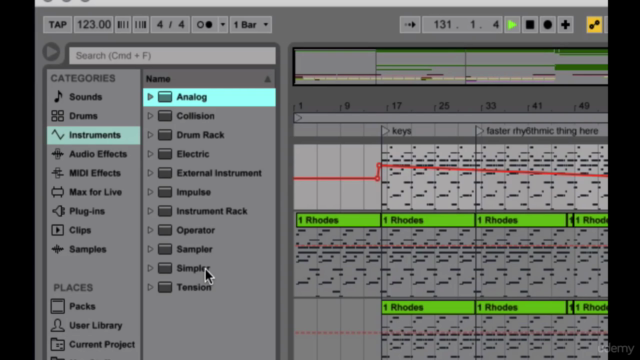
Task: Select the 131. 1. 4 position field
Action: (x=462, y=25)
